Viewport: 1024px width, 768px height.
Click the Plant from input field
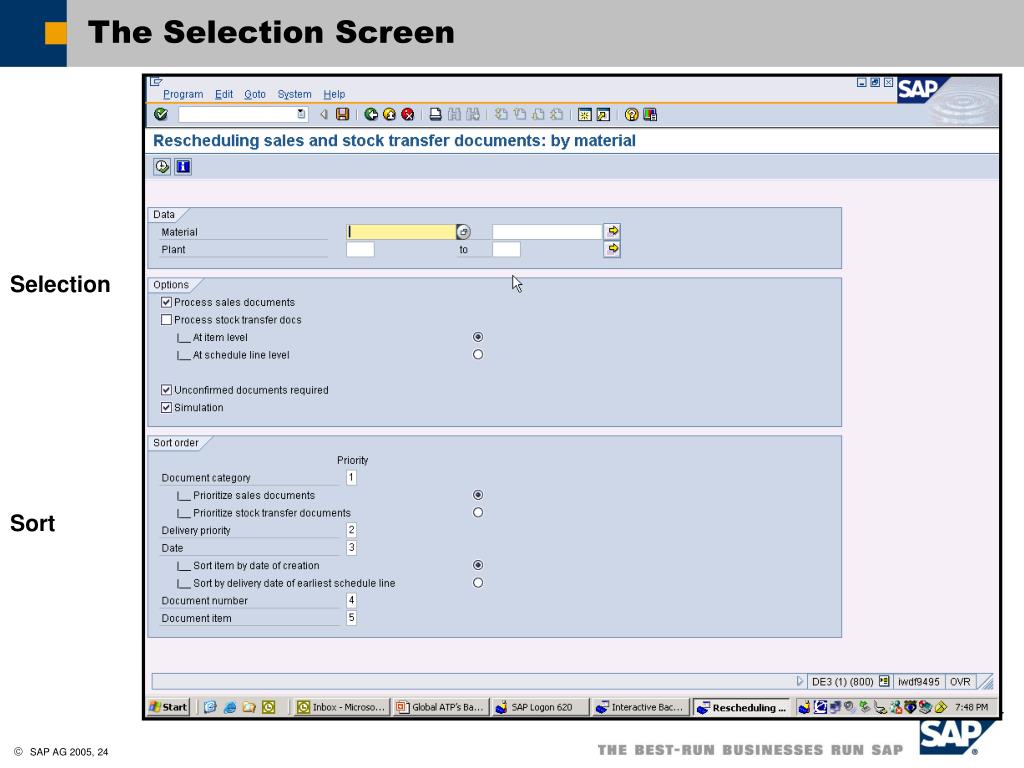(360, 249)
